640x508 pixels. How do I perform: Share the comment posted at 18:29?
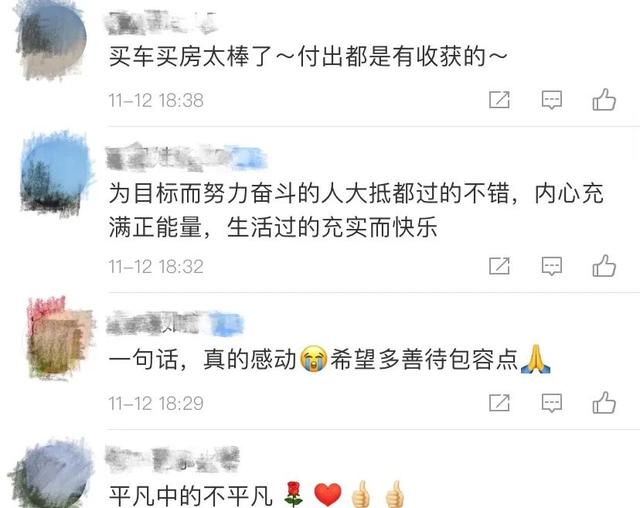(x=500, y=403)
